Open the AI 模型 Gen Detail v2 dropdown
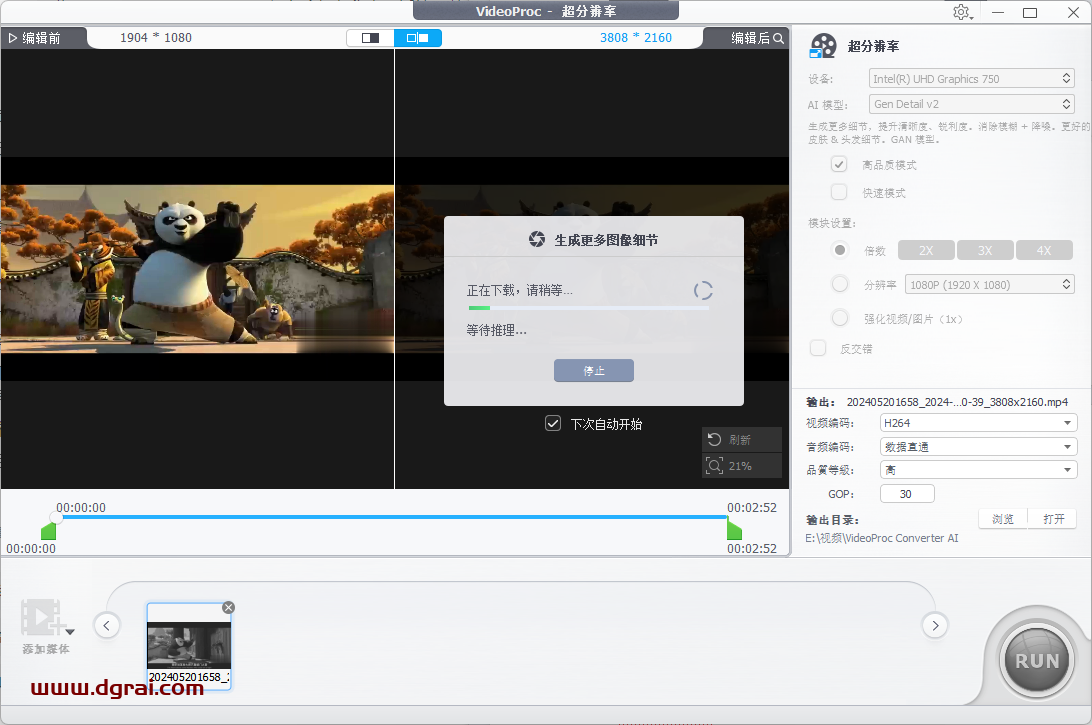The width and height of the screenshot is (1092, 725). click(x=972, y=104)
